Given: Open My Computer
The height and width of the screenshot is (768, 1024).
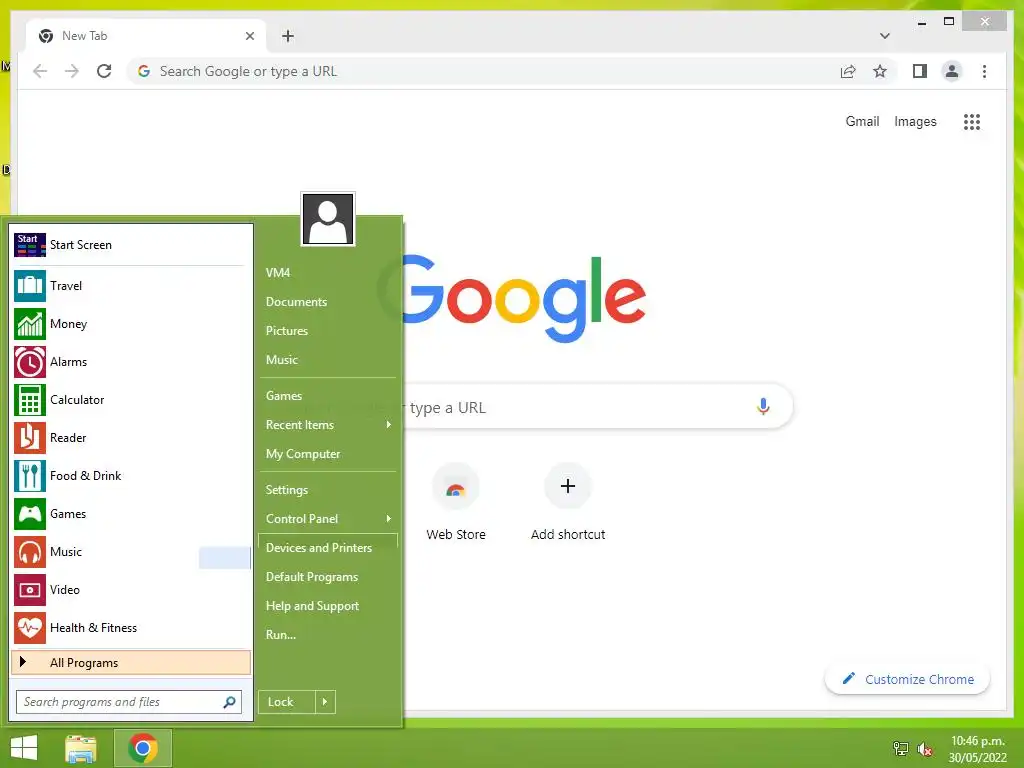Looking at the screenshot, I should tap(303, 454).
